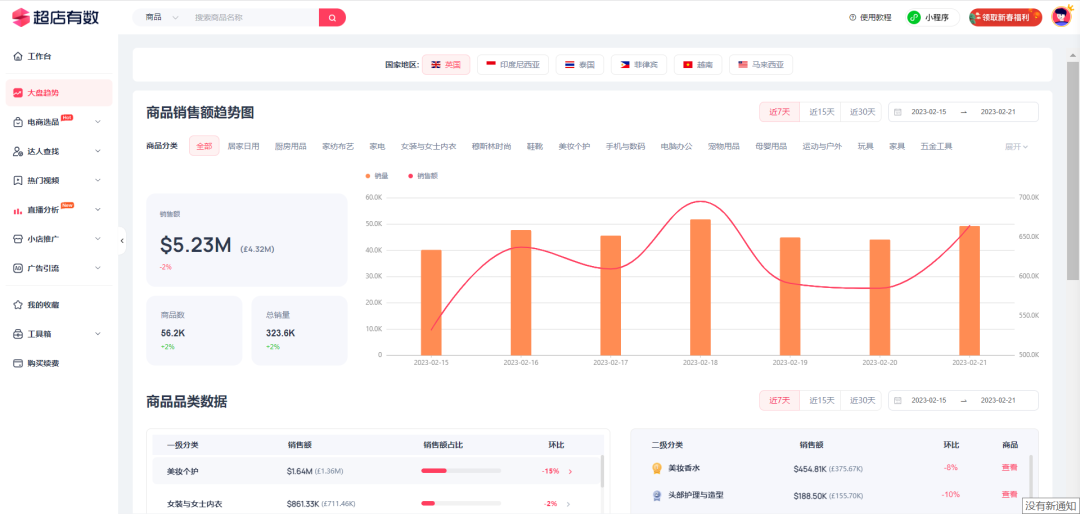Viewport: 1080px width, 514px height.
Task: Click the 领取新春福利 button
Action: pyautogui.click(x=1006, y=17)
